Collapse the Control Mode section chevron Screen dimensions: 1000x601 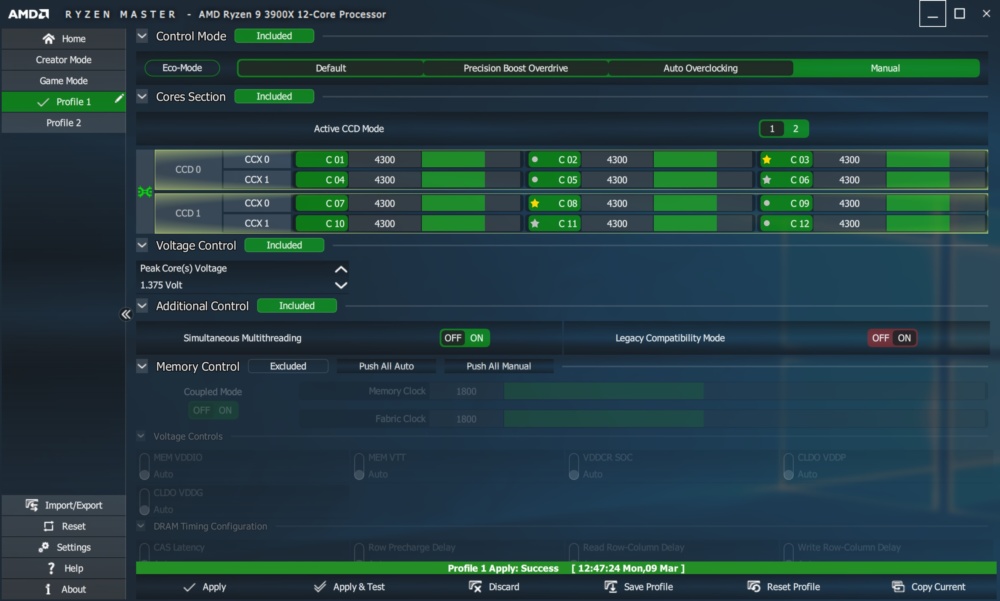click(x=142, y=36)
